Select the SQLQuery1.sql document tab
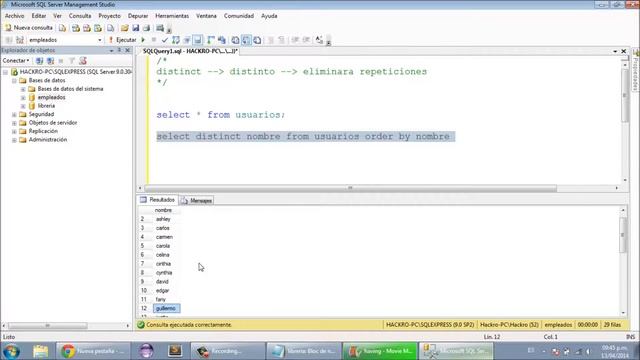The width and height of the screenshot is (640, 360). [190, 51]
